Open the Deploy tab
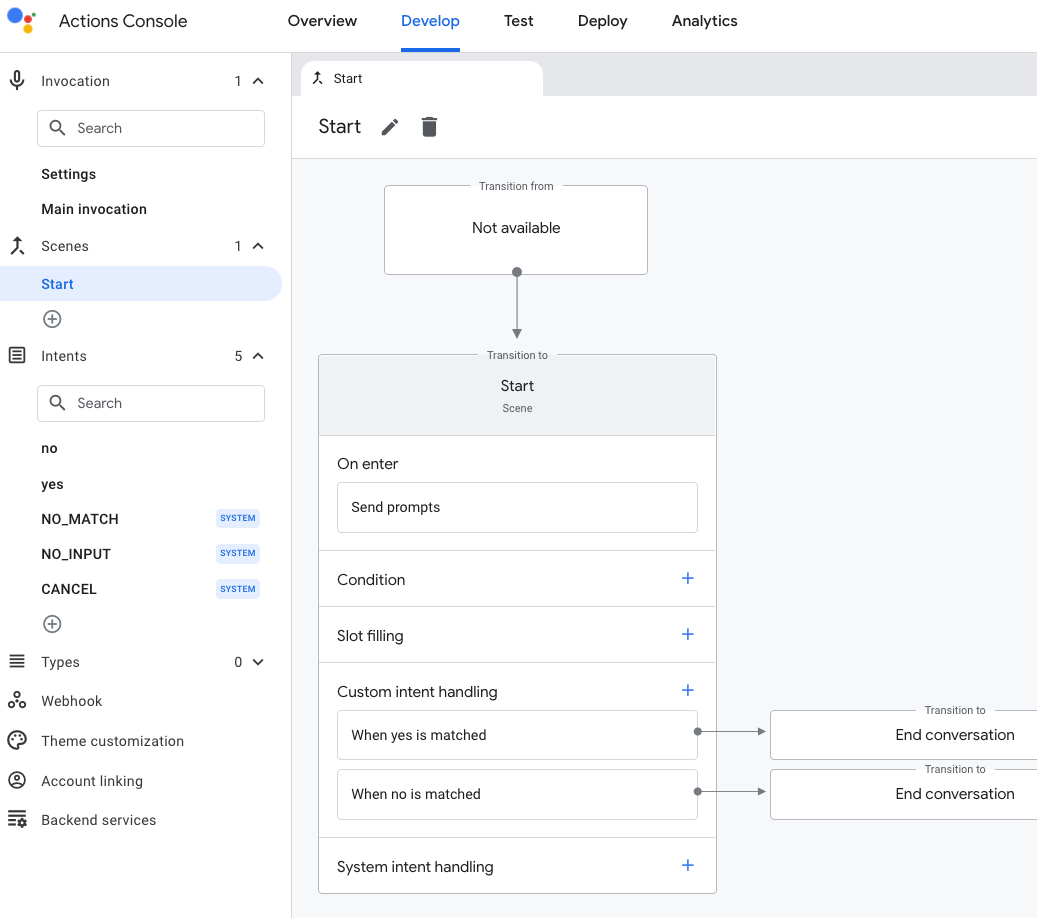Viewport: 1037px width, 918px height. pyautogui.click(x=602, y=21)
